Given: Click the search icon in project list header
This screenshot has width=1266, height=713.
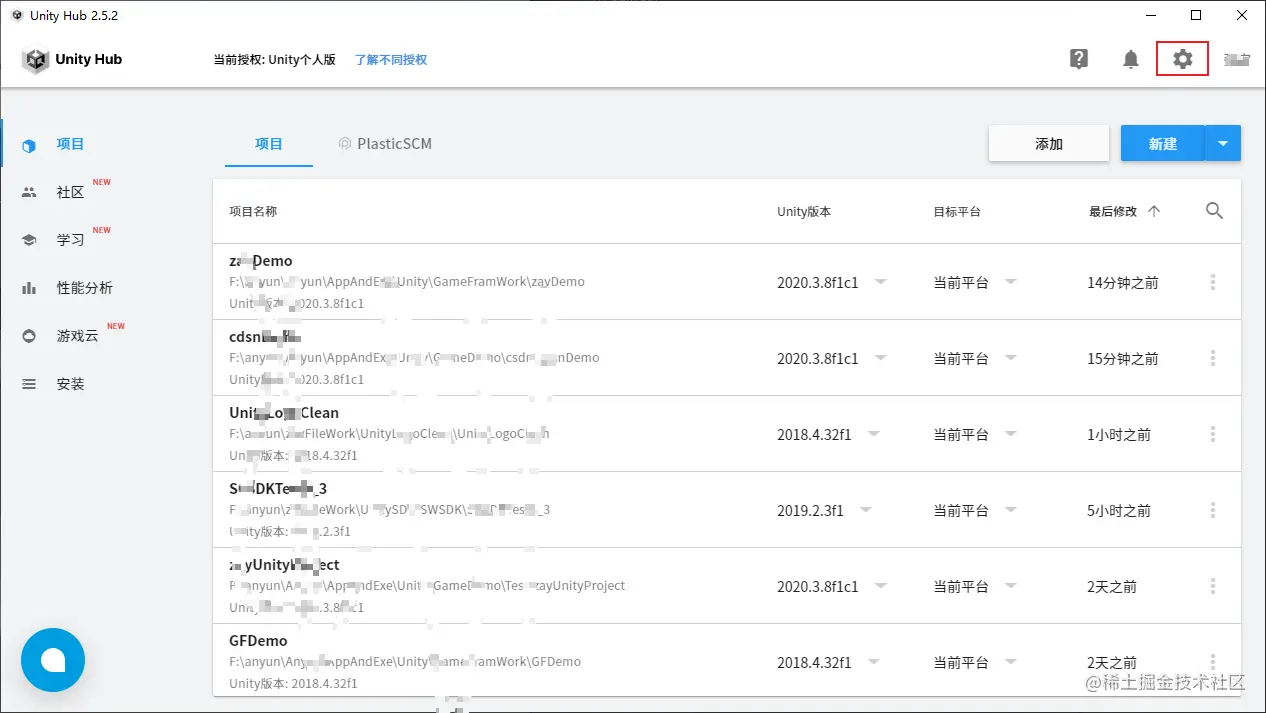Looking at the screenshot, I should point(1214,211).
